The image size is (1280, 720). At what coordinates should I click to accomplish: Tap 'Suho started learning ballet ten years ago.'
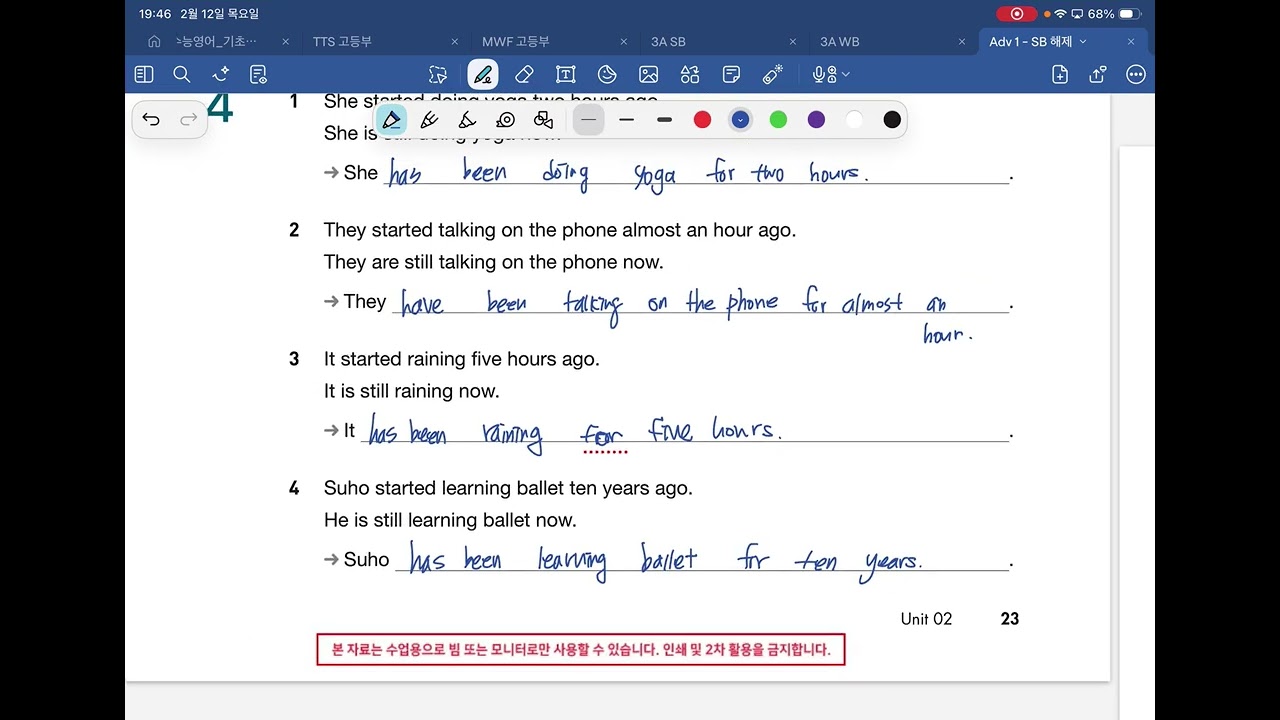508,488
